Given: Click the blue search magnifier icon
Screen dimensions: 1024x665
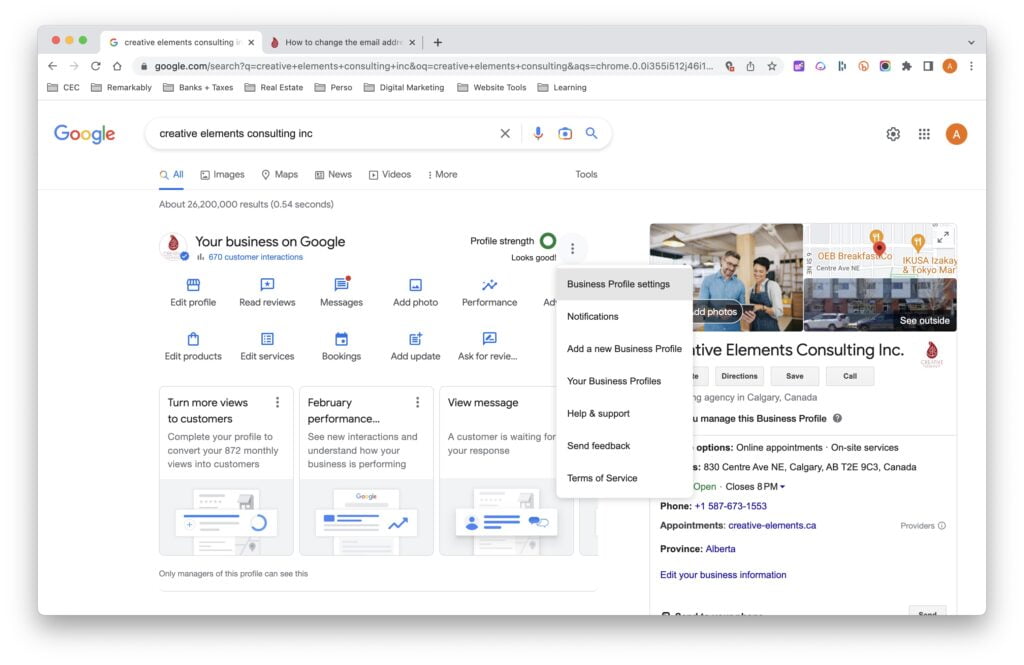Looking at the screenshot, I should [592, 133].
